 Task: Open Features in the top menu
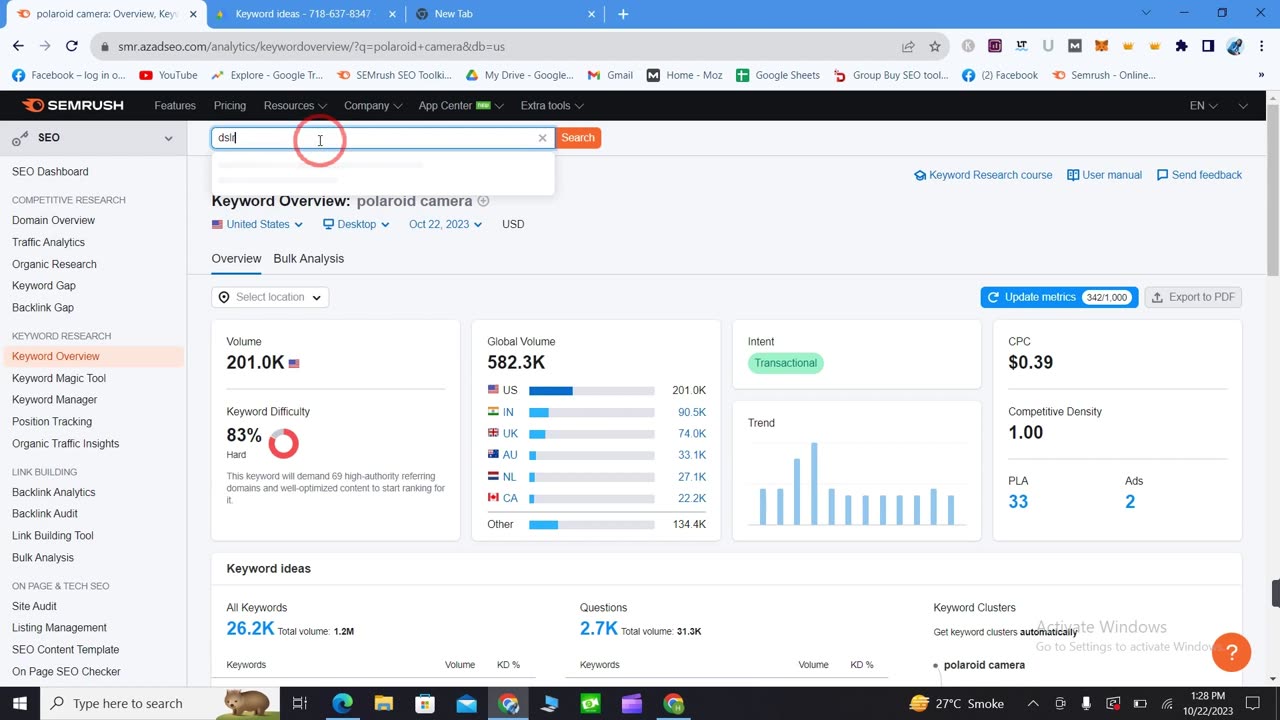pyautogui.click(x=175, y=105)
